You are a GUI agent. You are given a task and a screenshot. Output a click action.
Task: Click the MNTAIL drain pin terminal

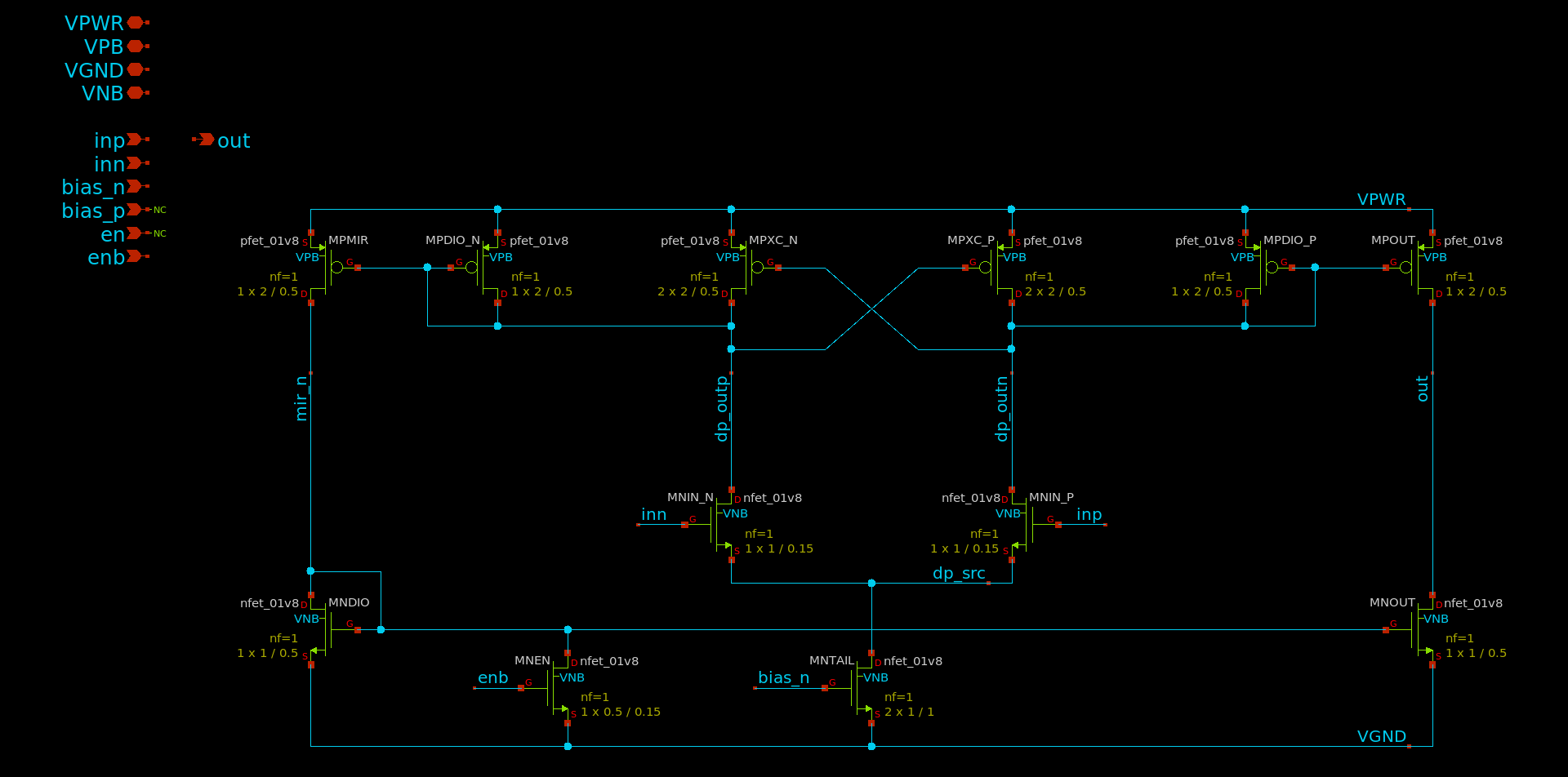point(871,653)
